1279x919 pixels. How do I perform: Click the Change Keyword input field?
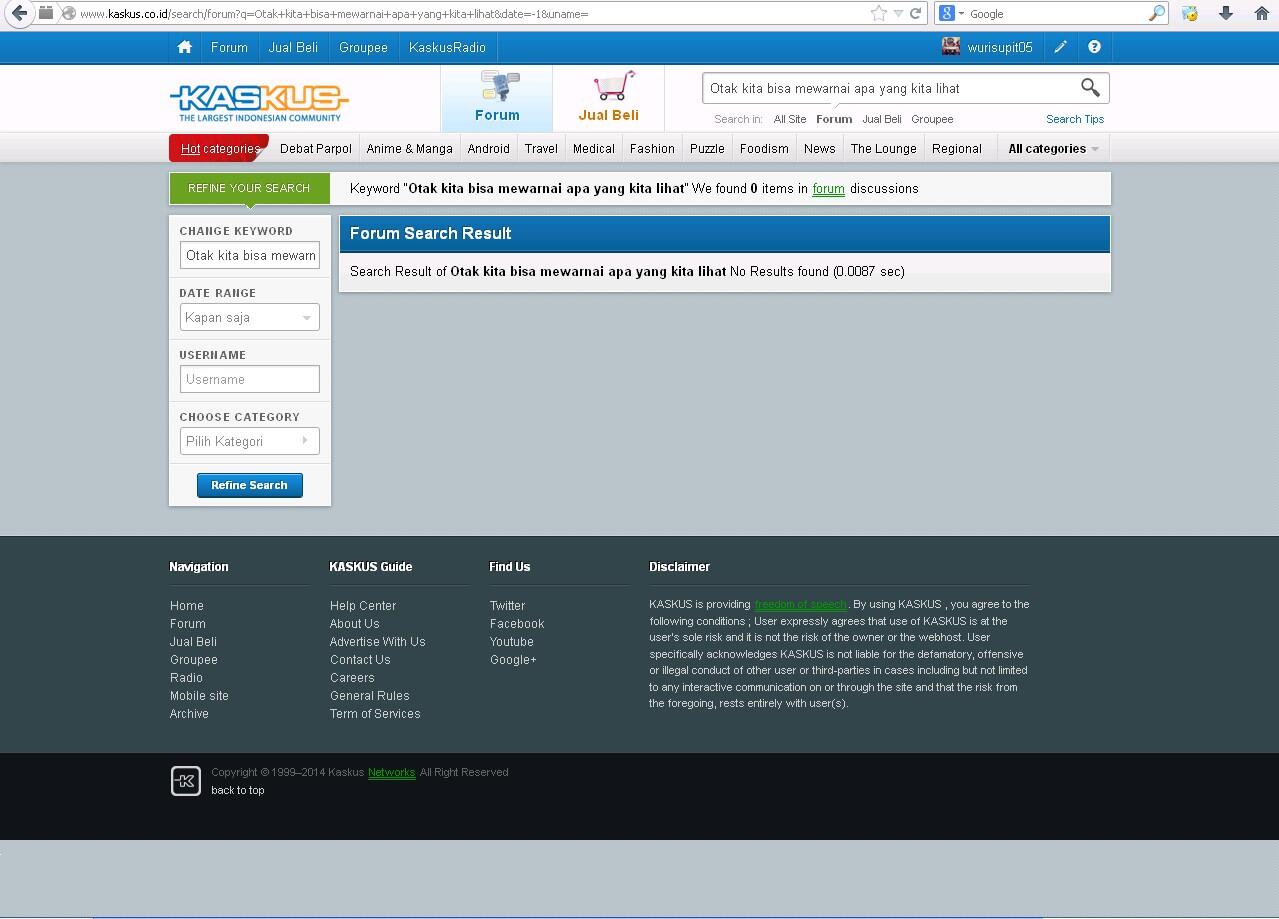coord(249,255)
